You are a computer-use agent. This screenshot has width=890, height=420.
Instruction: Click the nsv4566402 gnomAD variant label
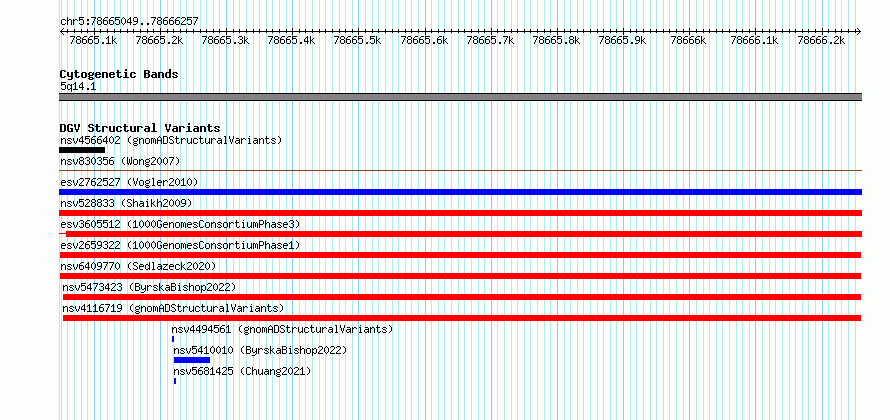[171, 140]
